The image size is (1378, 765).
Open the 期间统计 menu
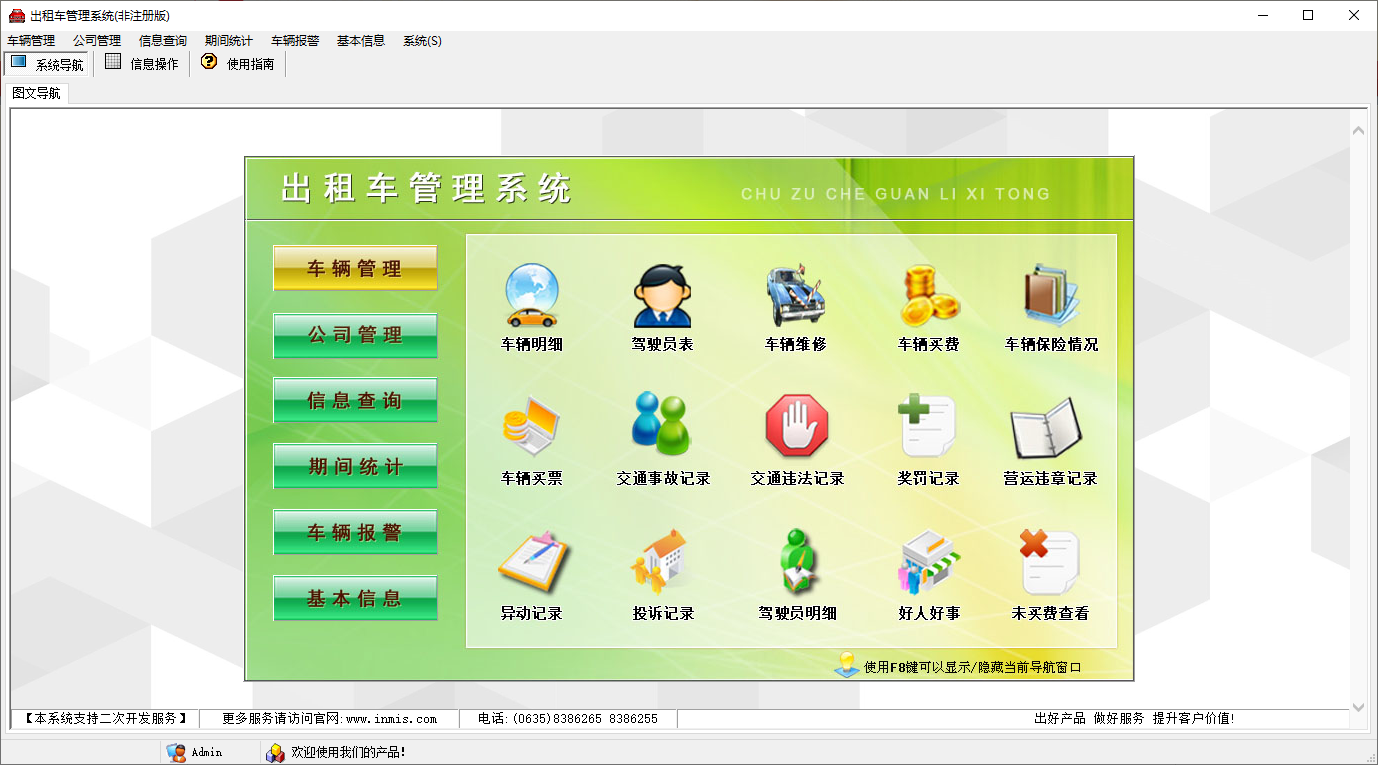tap(229, 41)
